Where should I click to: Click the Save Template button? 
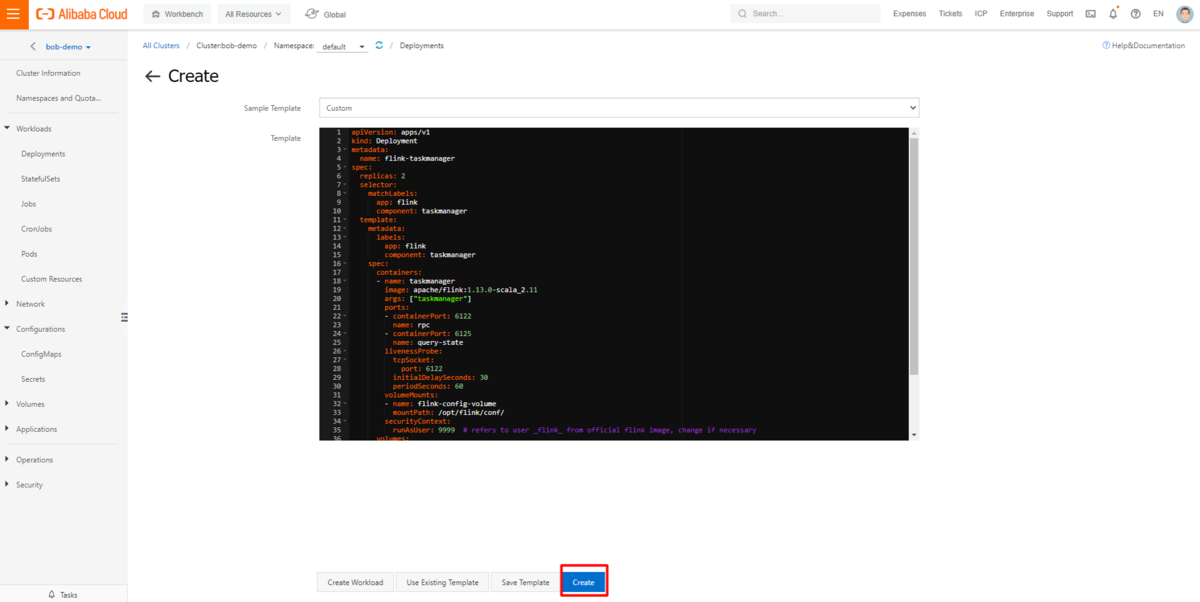coord(525,582)
